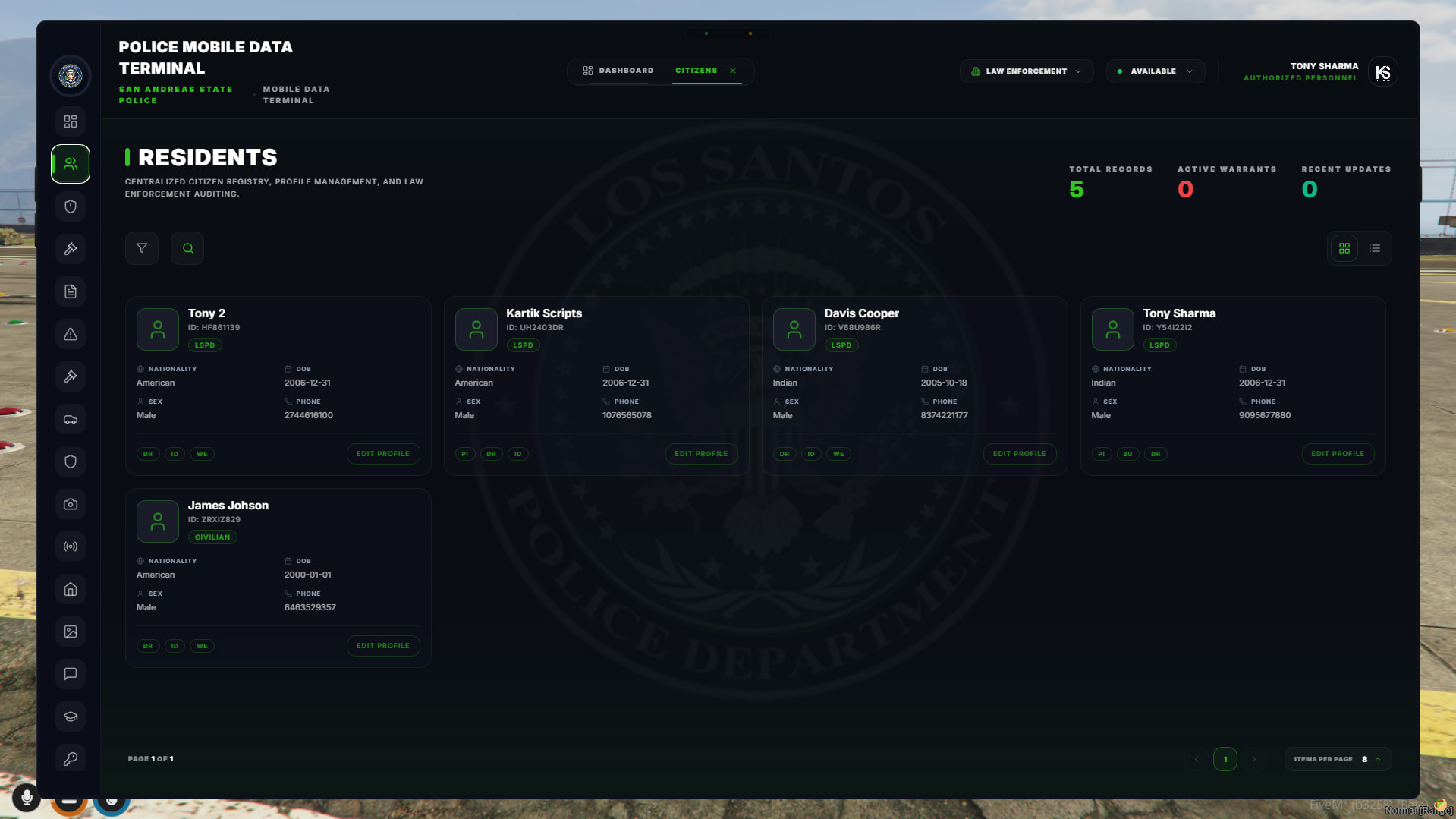1456x819 pixels.
Task: Open the warning triangle icon in sidebar
Action: click(x=71, y=334)
